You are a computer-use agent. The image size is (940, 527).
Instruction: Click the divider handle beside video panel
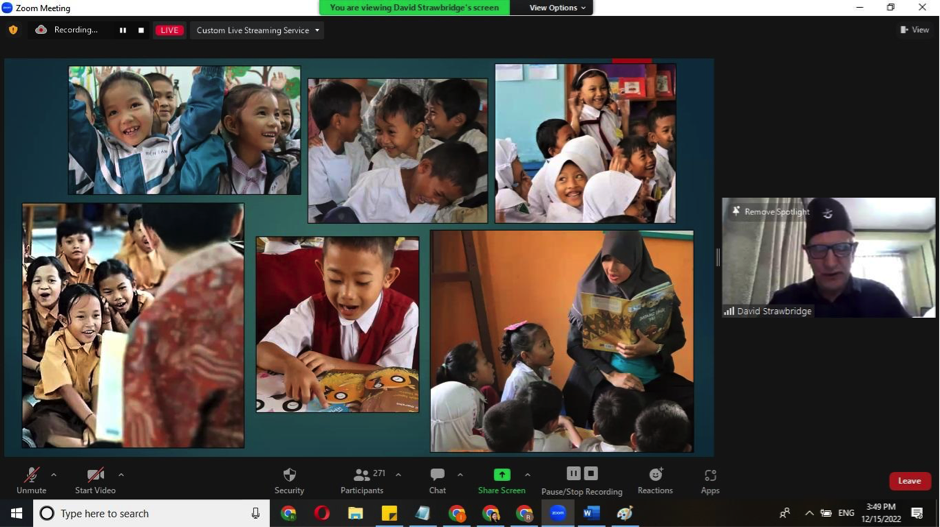tap(718, 257)
